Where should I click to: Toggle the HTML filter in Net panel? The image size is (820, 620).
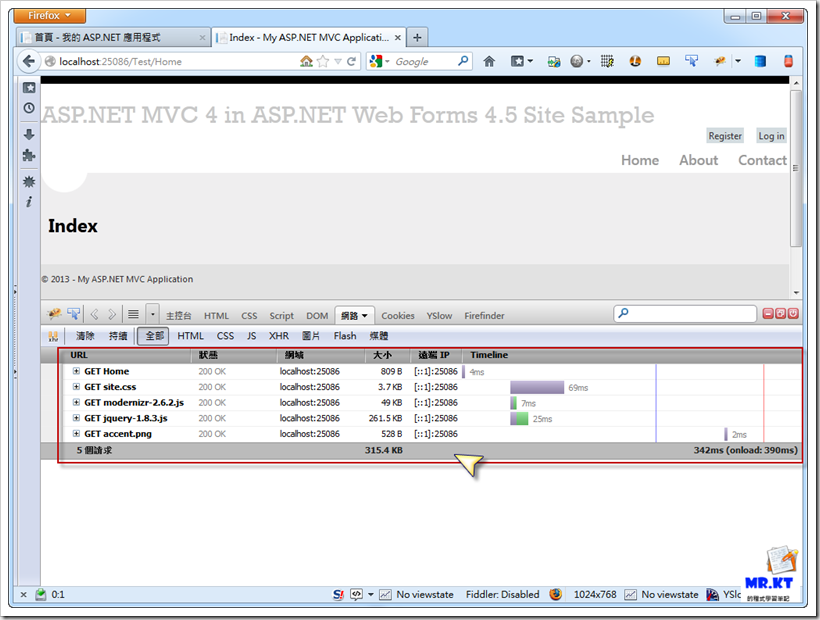click(190, 336)
